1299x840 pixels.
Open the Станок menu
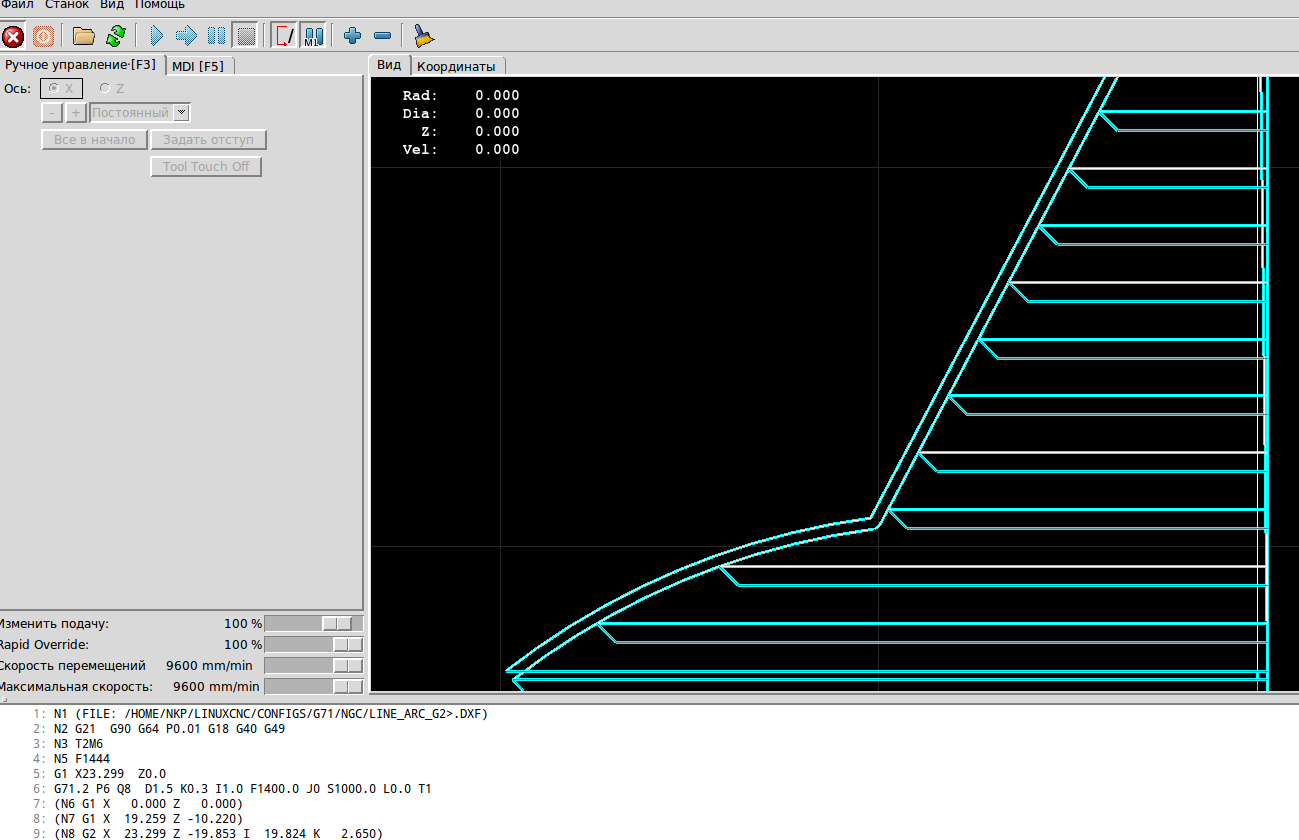tap(67, 5)
